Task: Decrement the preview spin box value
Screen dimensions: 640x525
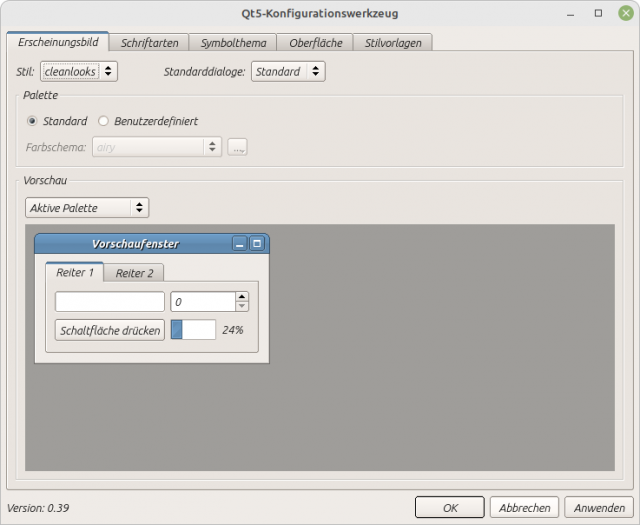Action: coord(242,306)
